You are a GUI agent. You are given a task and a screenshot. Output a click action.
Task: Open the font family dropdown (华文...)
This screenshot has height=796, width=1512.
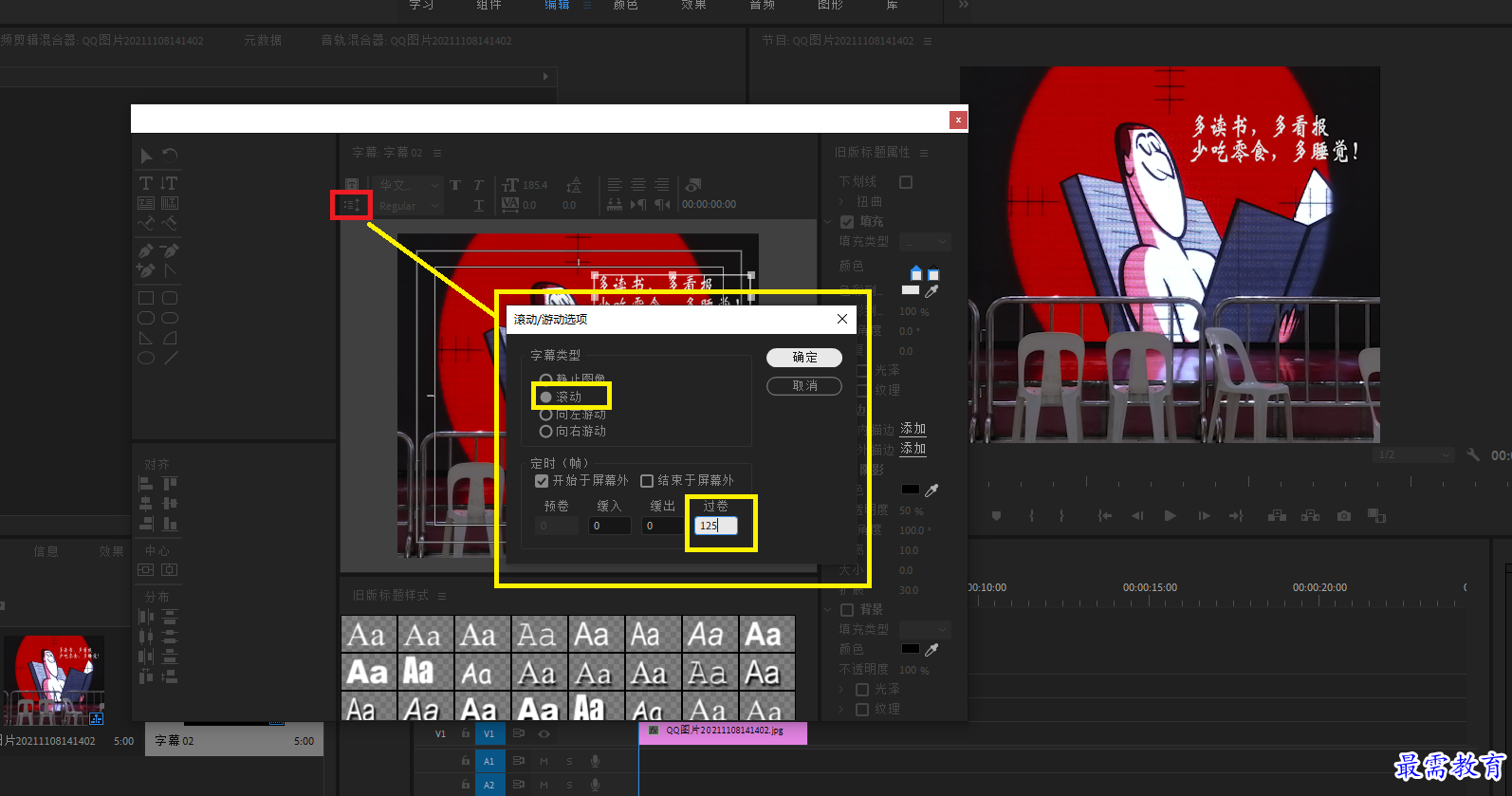(409, 185)
